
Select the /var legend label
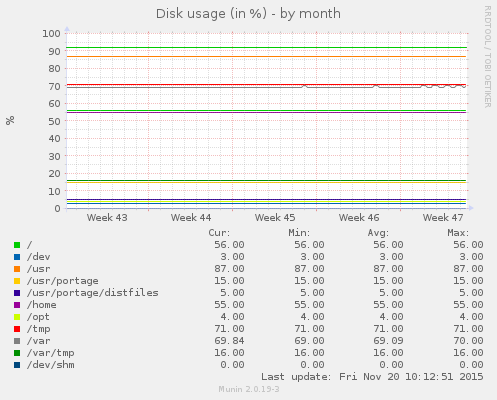[x=39, y=341]
